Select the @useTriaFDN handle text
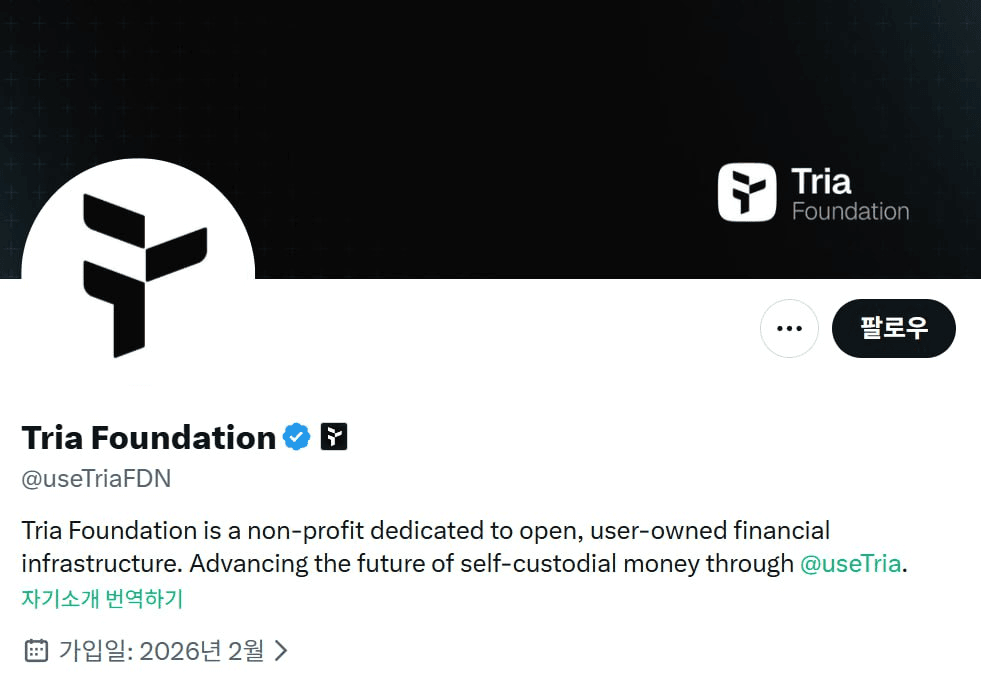The image size is (981, 676). pos(96,479)
